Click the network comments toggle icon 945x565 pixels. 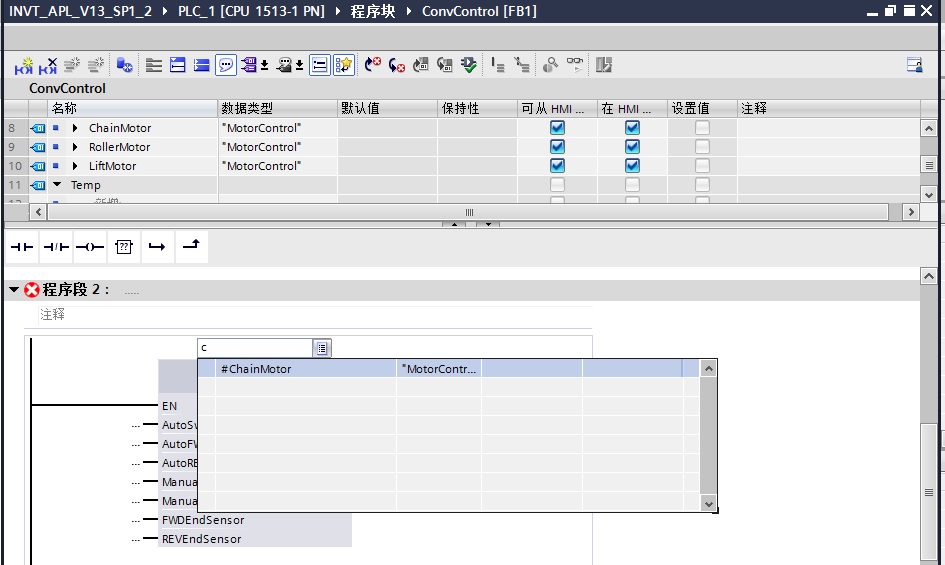(x=284, y=65)
